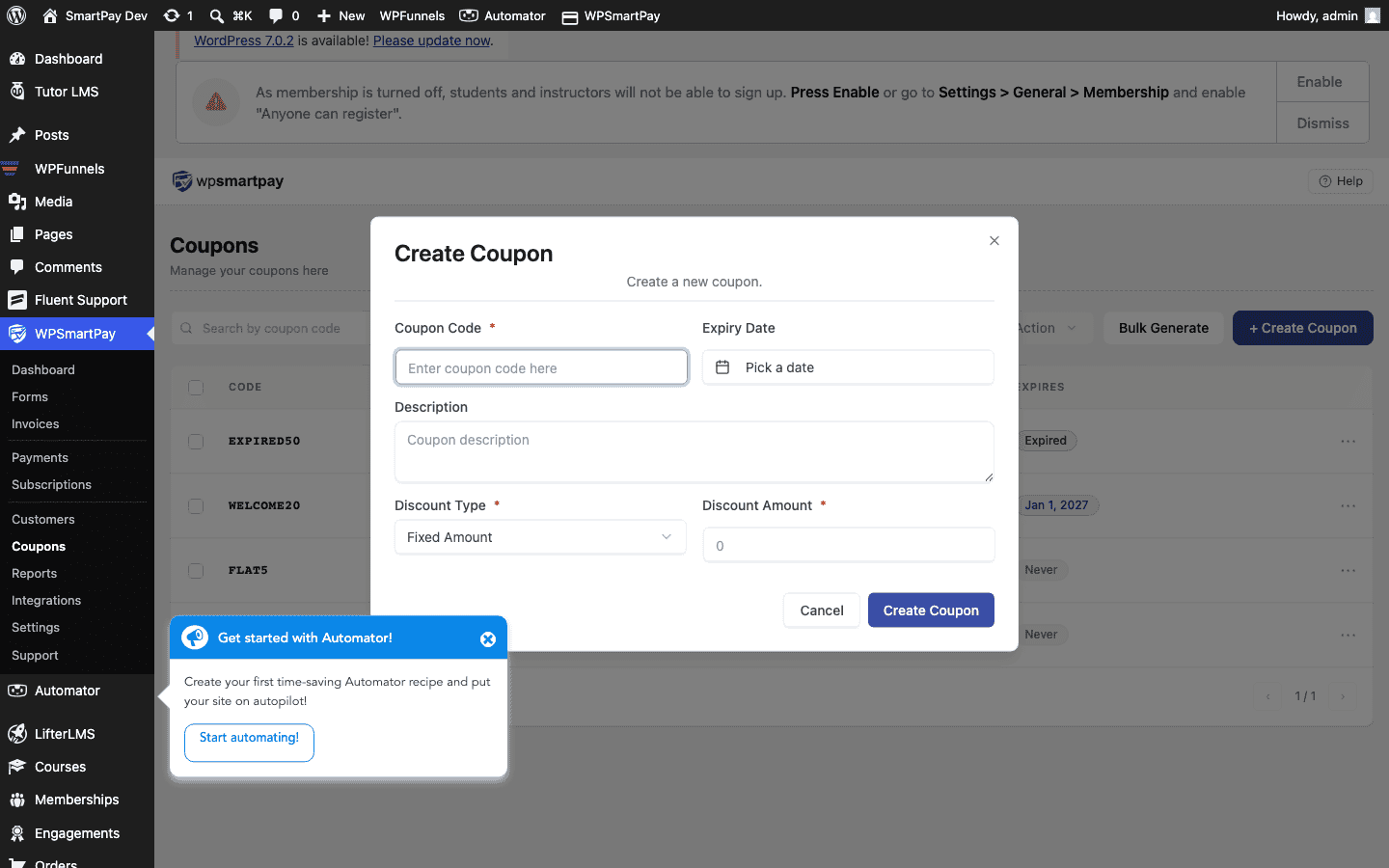
Task: Click + Create Coupon toolbar button
Action: tap(1303, 328)
